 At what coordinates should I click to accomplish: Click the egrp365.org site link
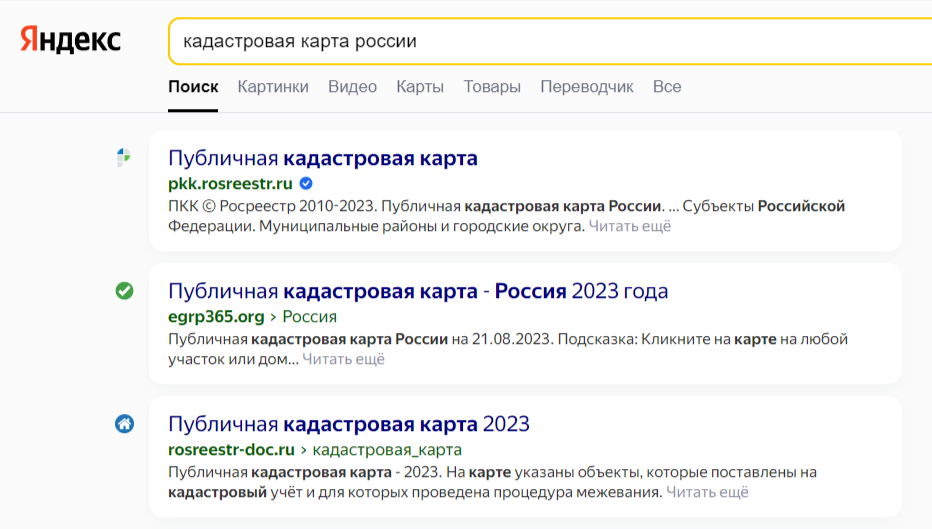[216, 317]
